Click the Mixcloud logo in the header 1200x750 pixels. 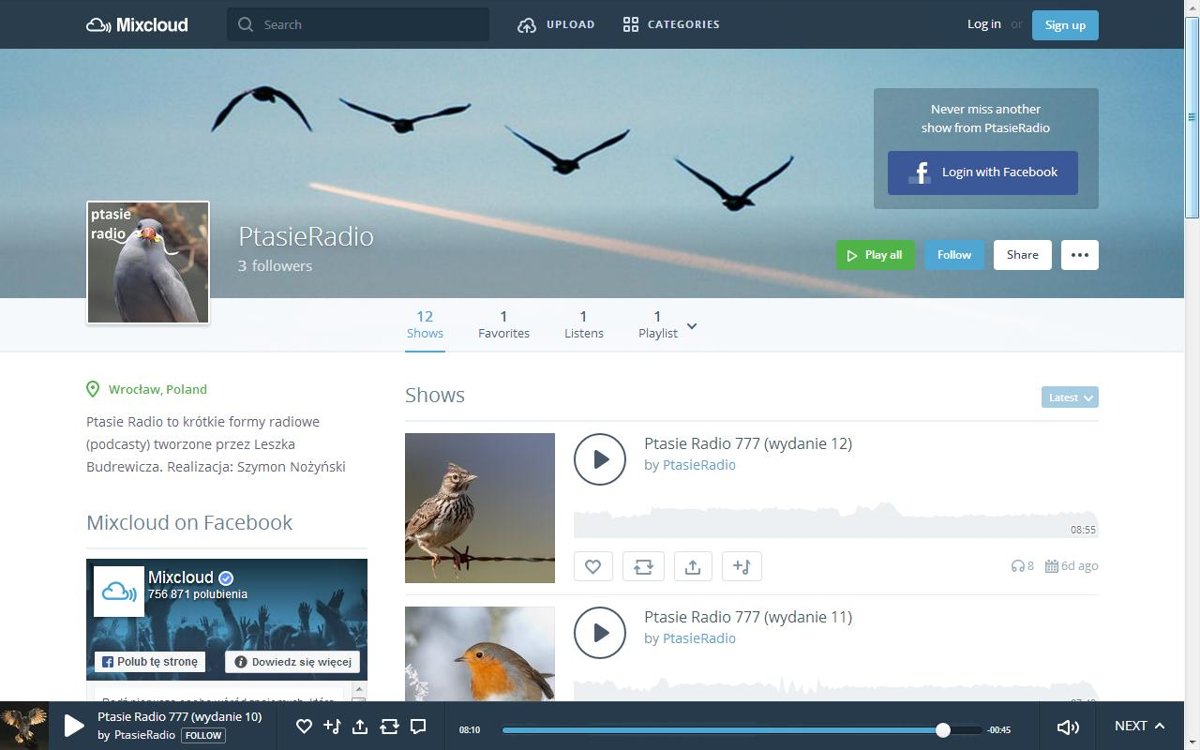137,25
